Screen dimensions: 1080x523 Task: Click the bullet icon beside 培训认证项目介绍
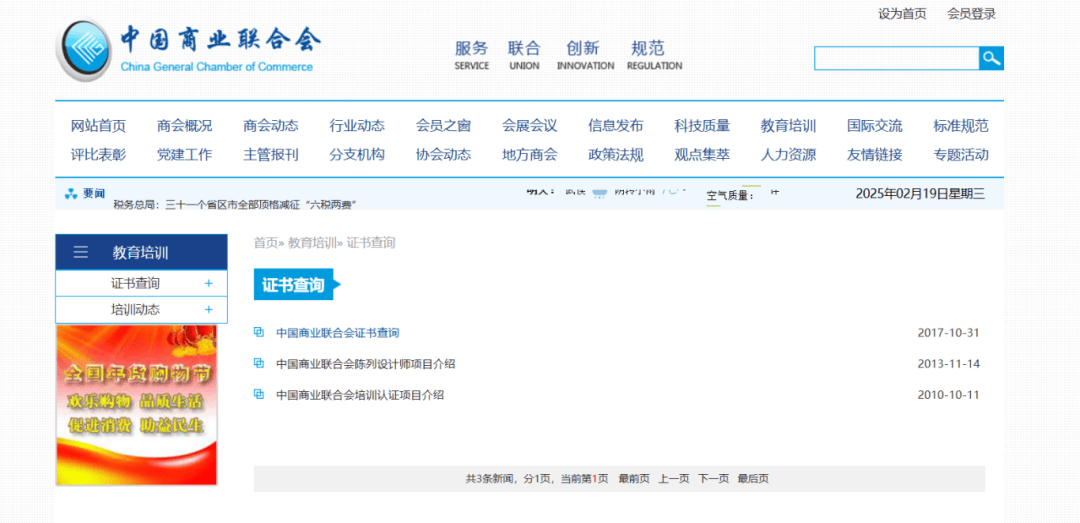pos(259,394)
